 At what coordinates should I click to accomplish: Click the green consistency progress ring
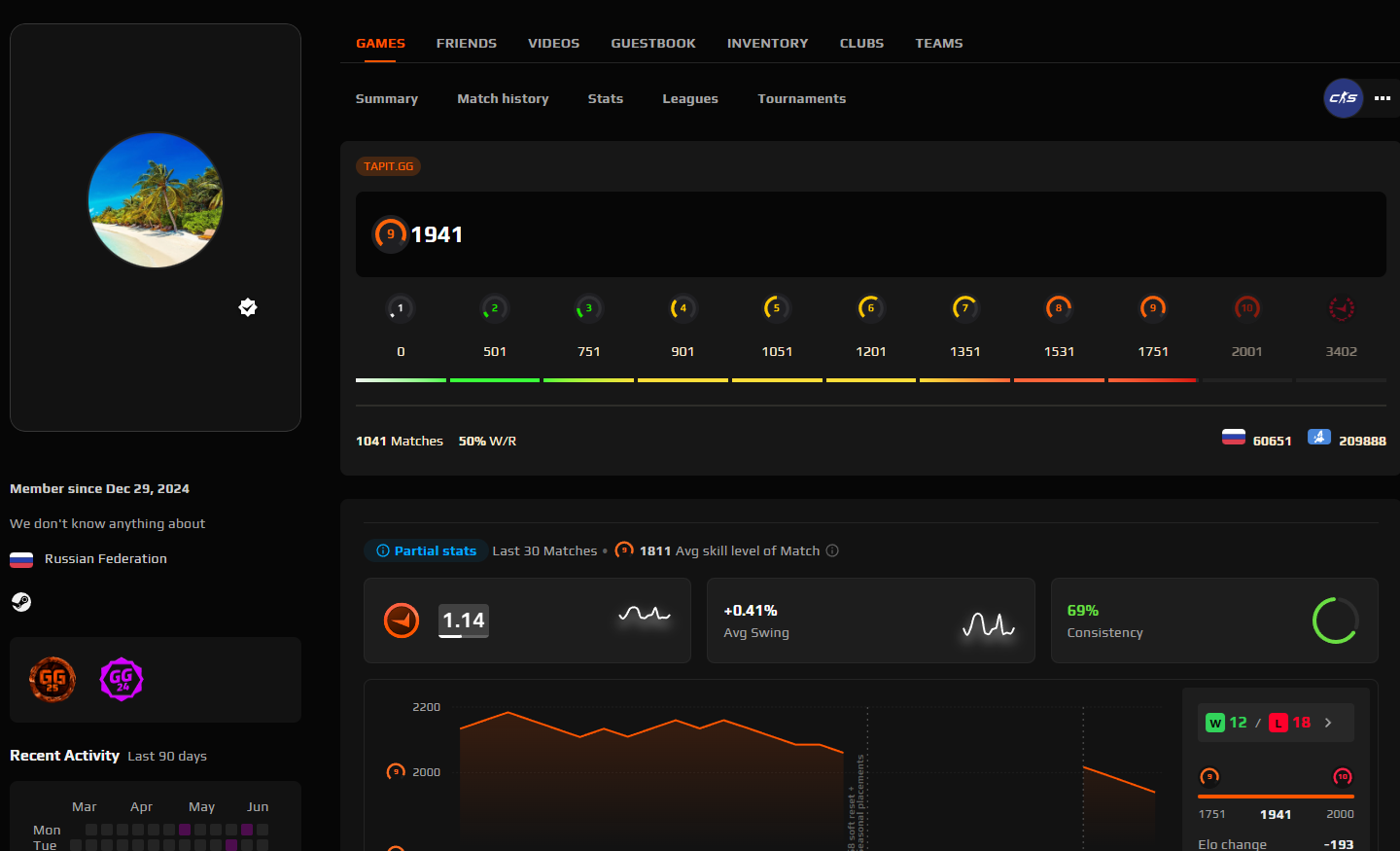pyautogui.click(x=1335, y=621)
